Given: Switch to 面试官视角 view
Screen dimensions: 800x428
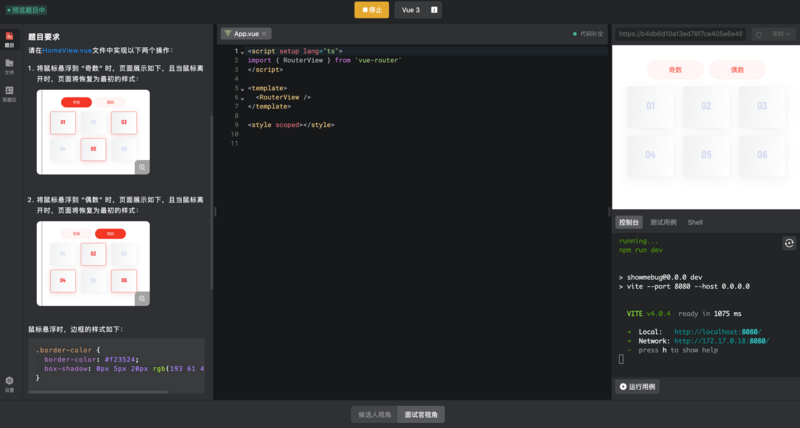Looking at the screenshot, I should coord(421,414).
